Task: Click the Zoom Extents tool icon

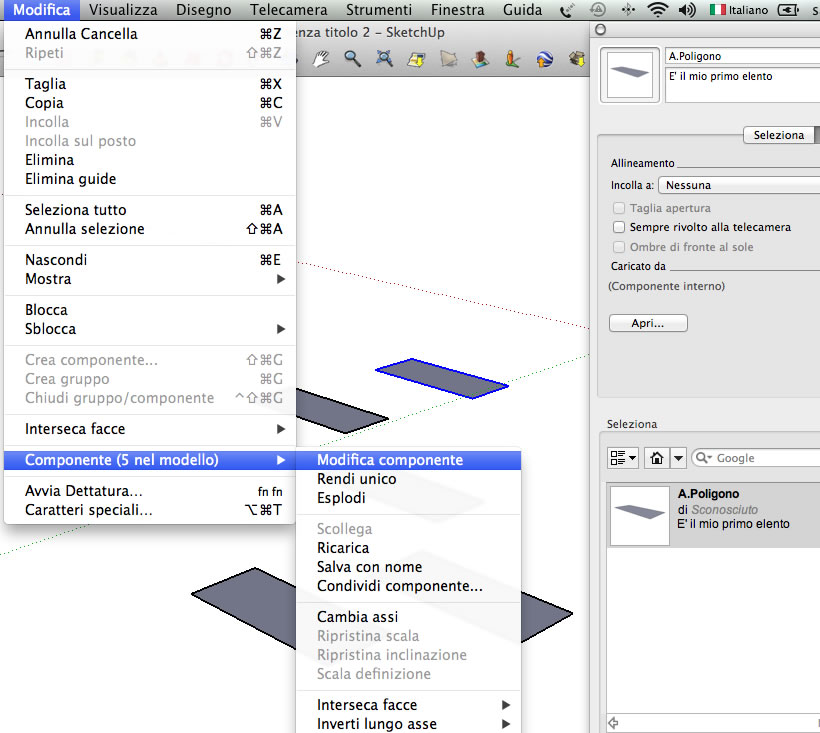Action: 384,59
